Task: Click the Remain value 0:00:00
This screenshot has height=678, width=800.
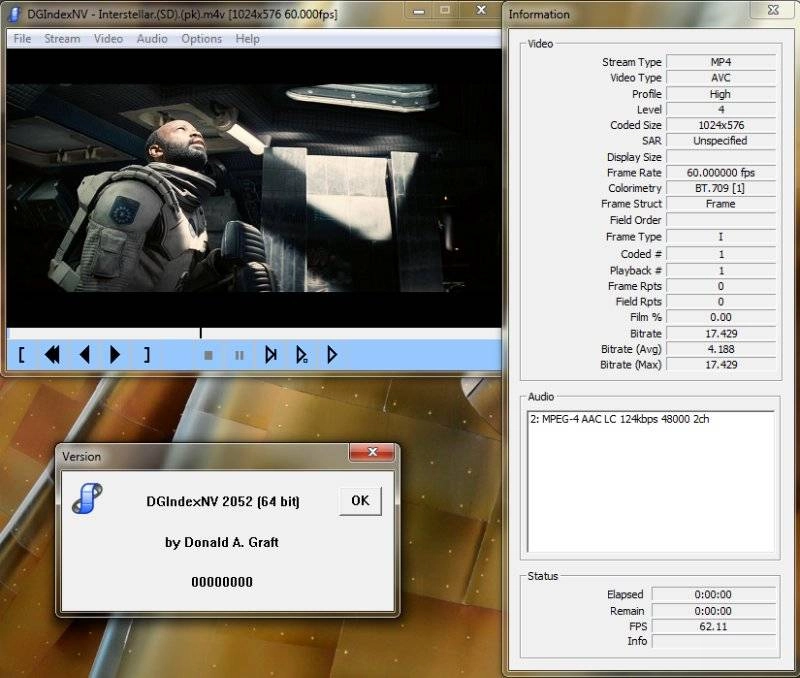Action: coord(713,611)
